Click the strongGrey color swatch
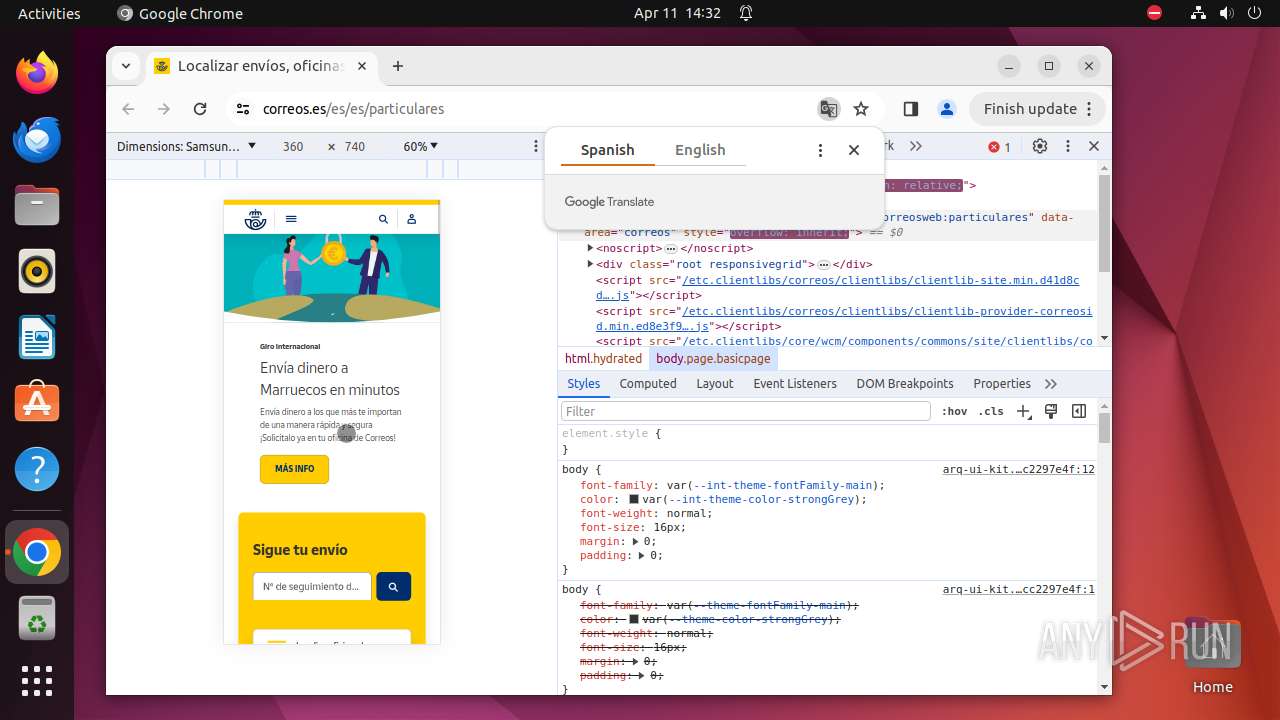The width and height of the screenshot is (1280, 720). coord(634,499)
